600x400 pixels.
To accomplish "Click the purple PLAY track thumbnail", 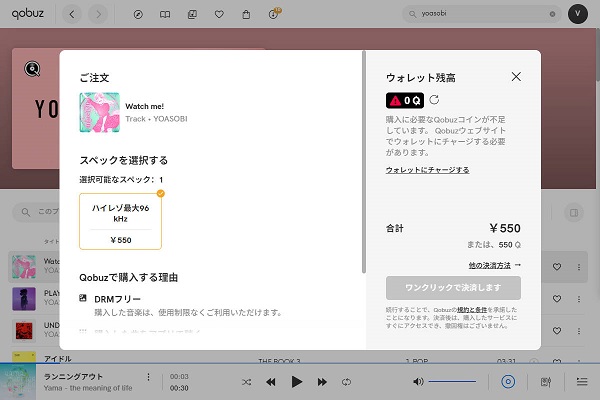I will tap(24, 299).
